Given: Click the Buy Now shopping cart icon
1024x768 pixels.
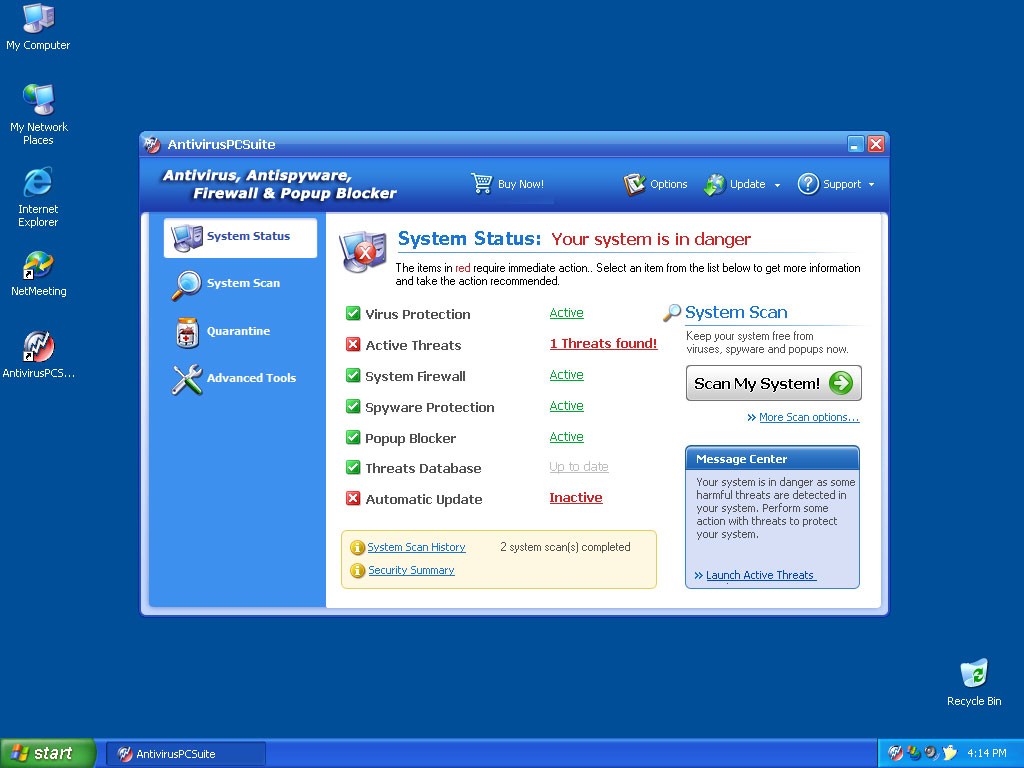Looking at the screenshot, I should 482,184.
